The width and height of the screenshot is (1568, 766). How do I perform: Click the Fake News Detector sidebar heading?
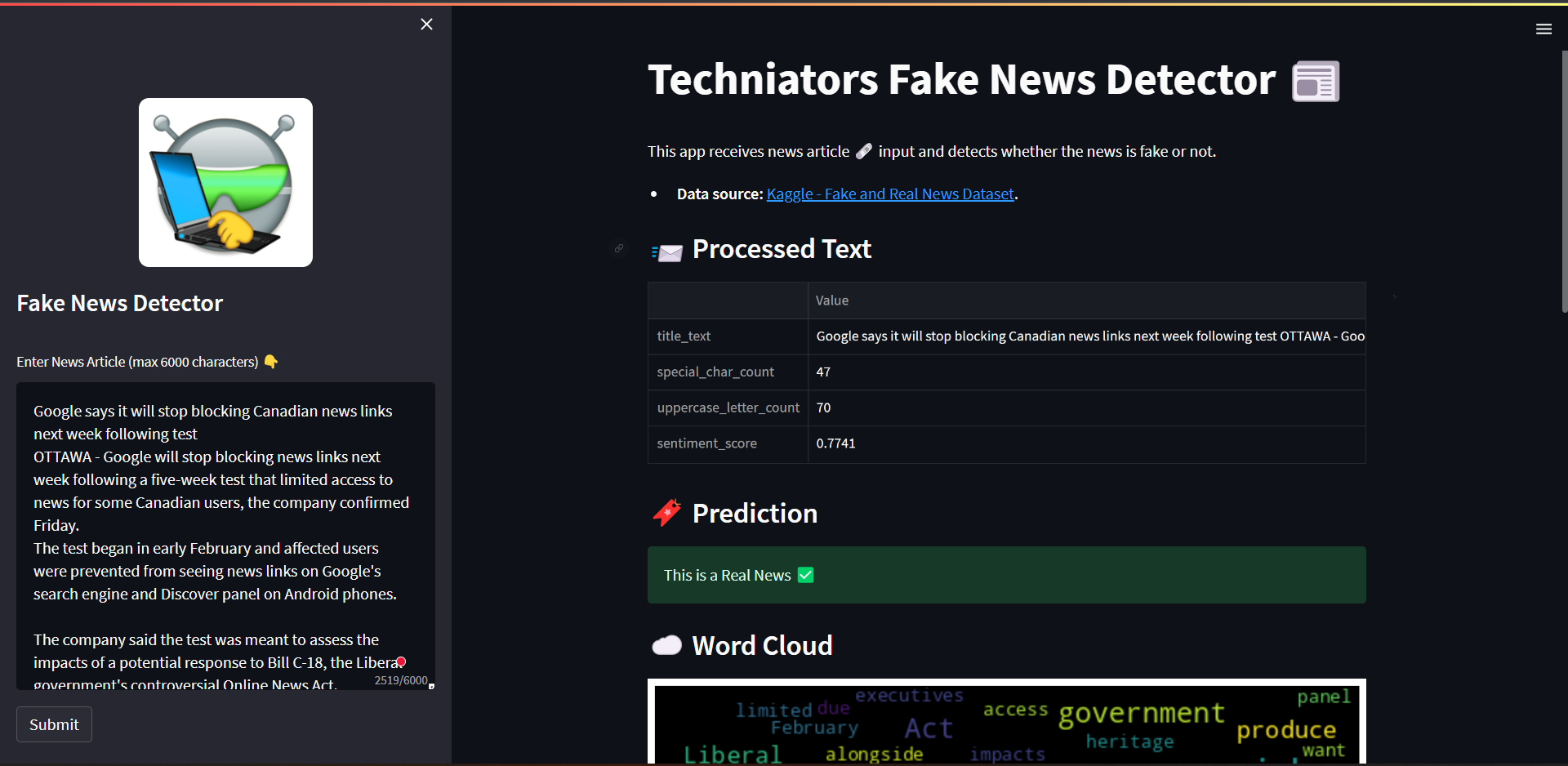click(x=120, y=304)
